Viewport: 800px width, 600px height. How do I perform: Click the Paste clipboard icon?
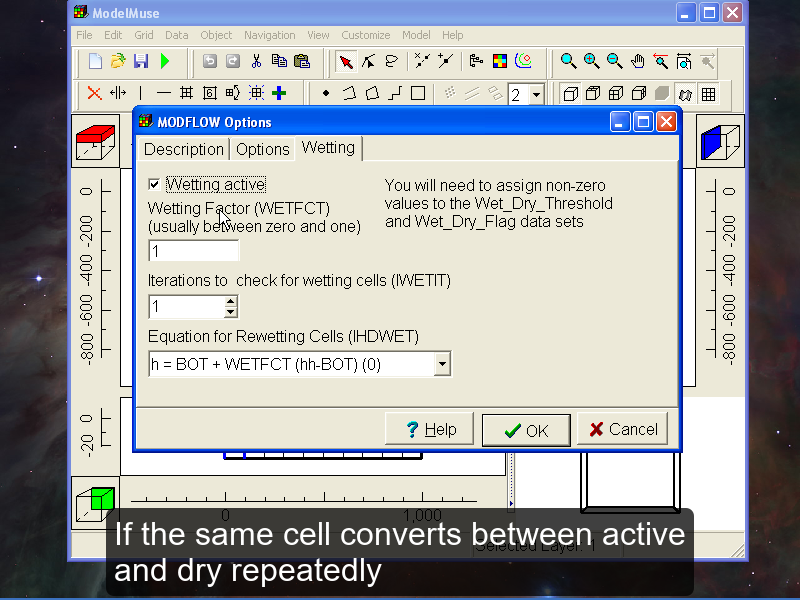(x=302, y=61)
